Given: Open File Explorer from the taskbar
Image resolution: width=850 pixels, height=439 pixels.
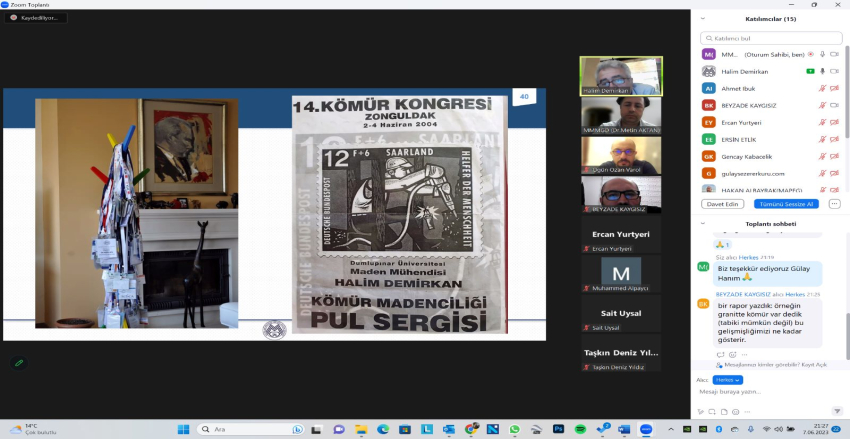Looking at the screenshot, I should click(361, 429).
